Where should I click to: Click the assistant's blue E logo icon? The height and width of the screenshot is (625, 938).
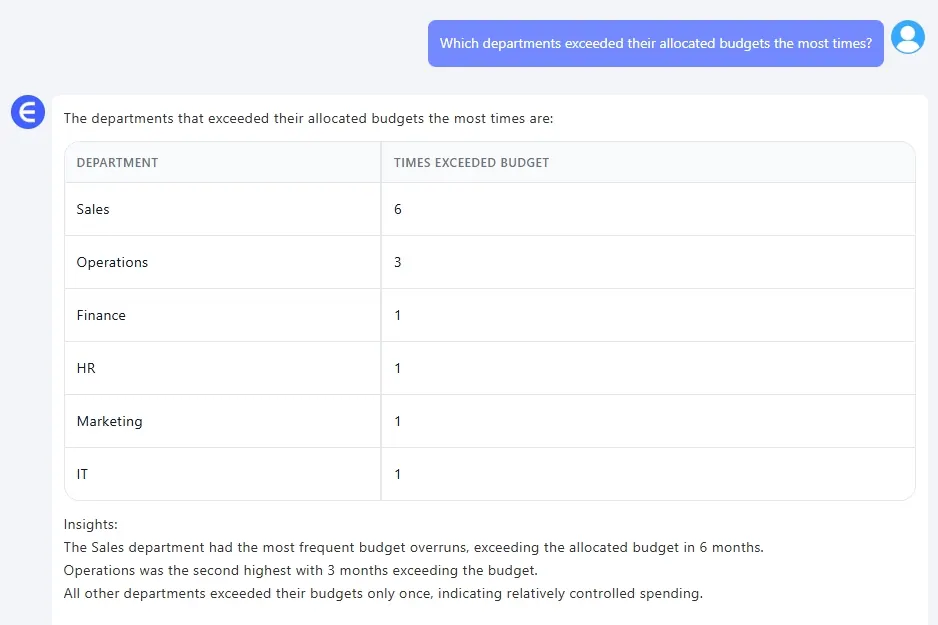point(28,112)
